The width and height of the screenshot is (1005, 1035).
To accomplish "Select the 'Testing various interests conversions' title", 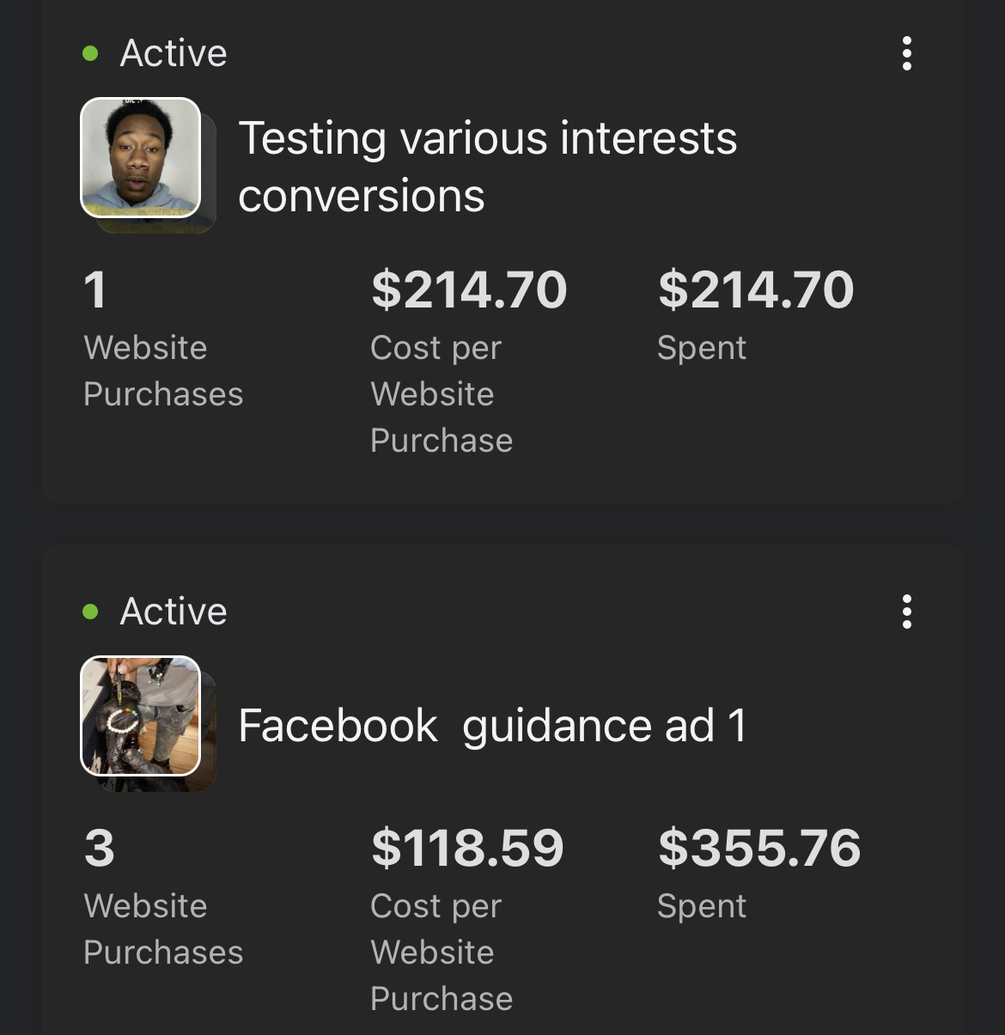I will click(x=487, y=166).
